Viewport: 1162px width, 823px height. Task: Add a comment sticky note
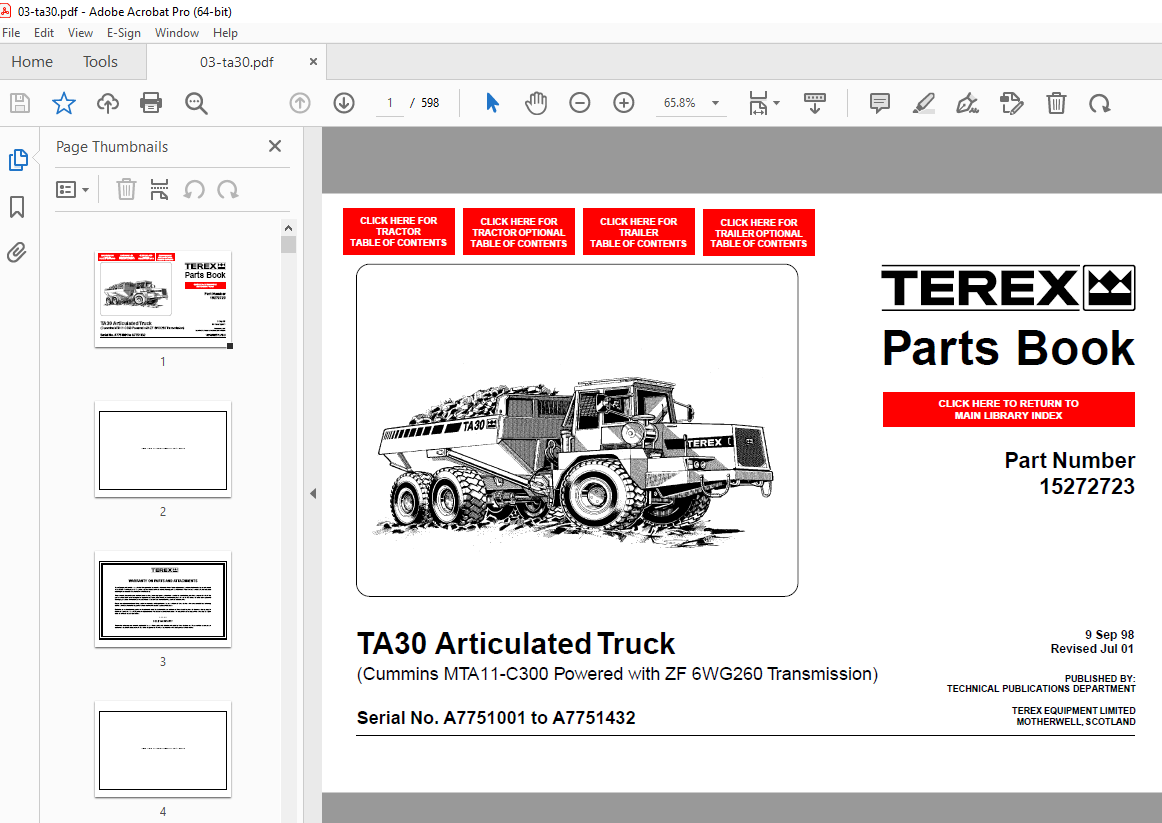click(x=880, y=103)
